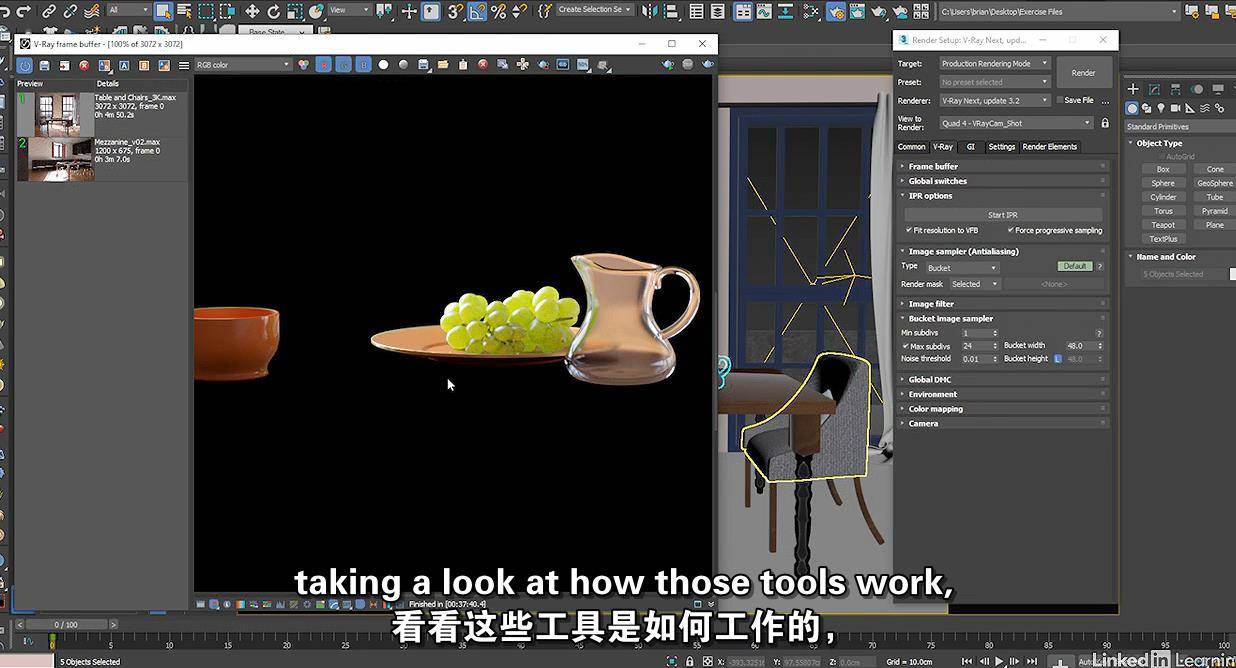Image resolution: width=1236 pixels, height=668 pixels.
Task: Click the Bucket width value field
Action: (x=1081, y=346)
